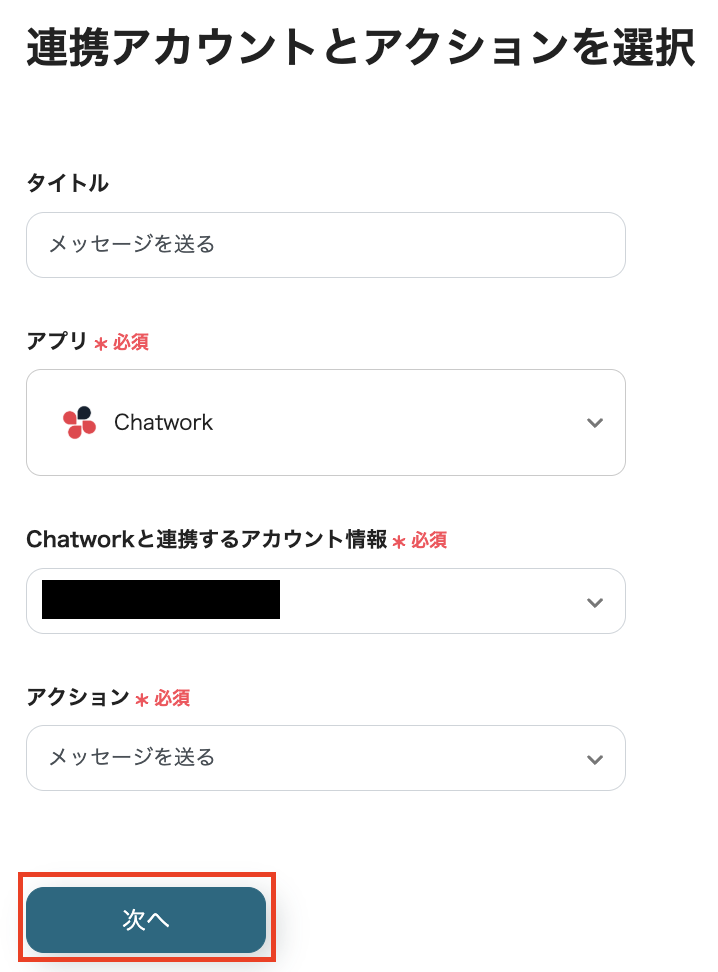Click the アクション section label
The image size is (718, 972).
pos(76,699)
